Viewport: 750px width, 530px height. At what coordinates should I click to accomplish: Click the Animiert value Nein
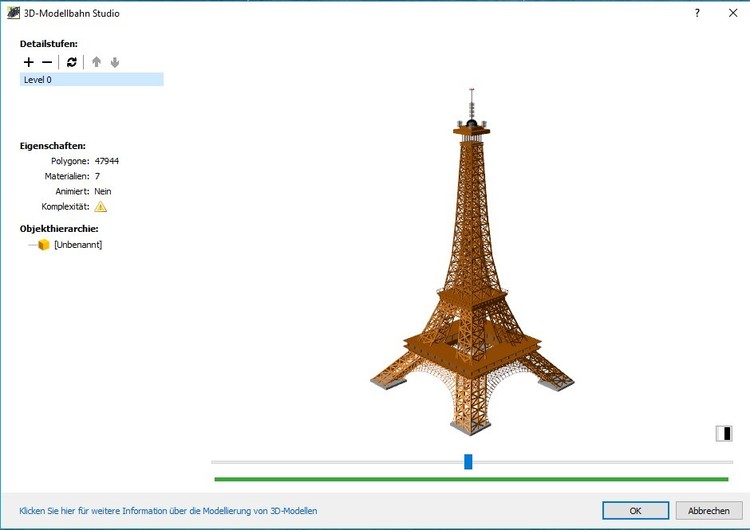[103, 191]
